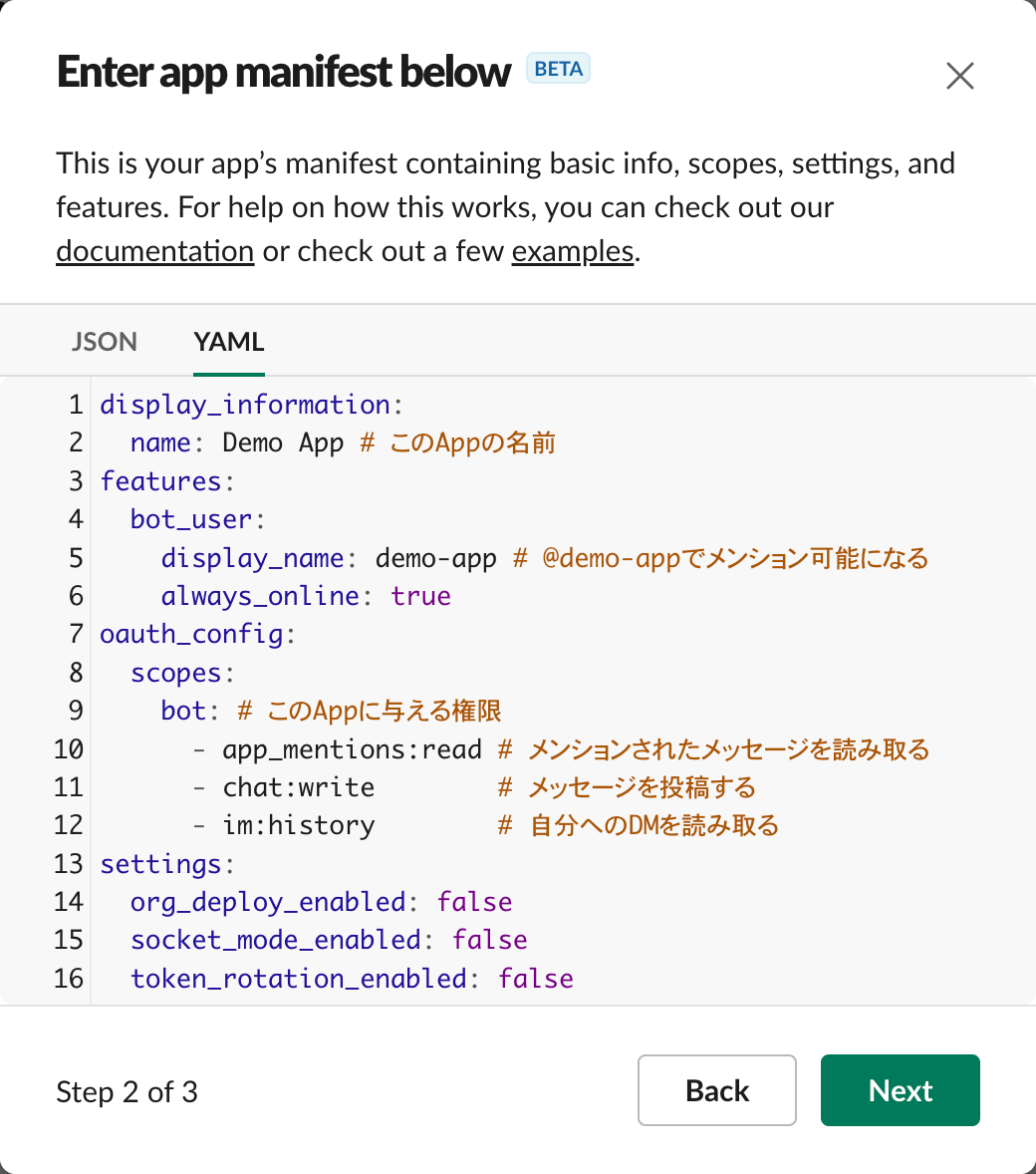Viewport: 1036px width, 1174px height.
Task: Place cursor on the display_name key
Action: point(252,558)
